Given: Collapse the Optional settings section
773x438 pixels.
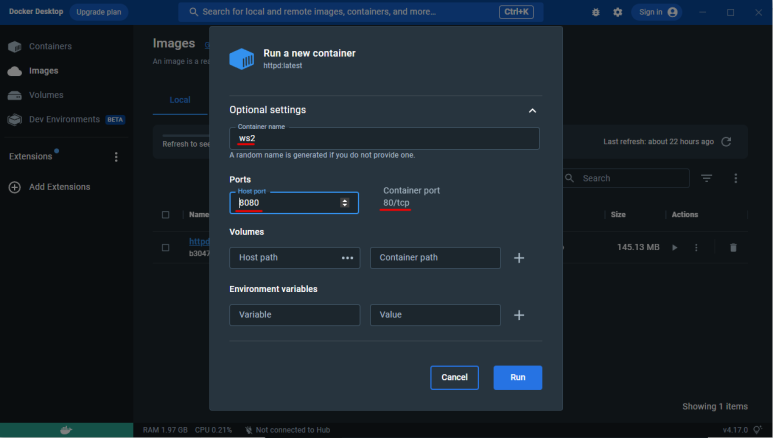Looking at the screenshot, I should tap(532, 110).
